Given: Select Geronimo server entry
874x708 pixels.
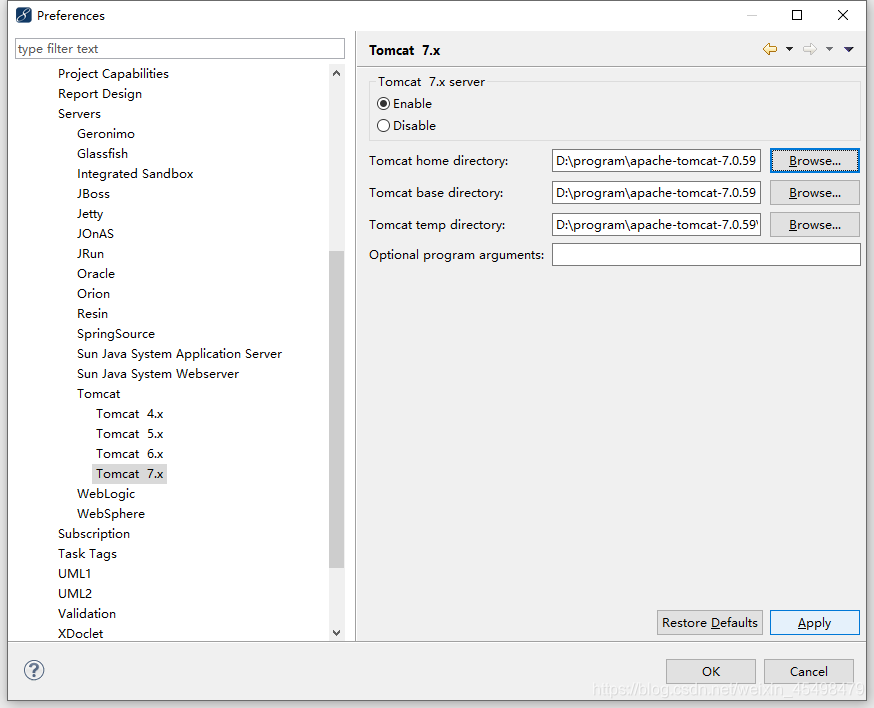Looking at the screenshot, I should tap(106, 134).
